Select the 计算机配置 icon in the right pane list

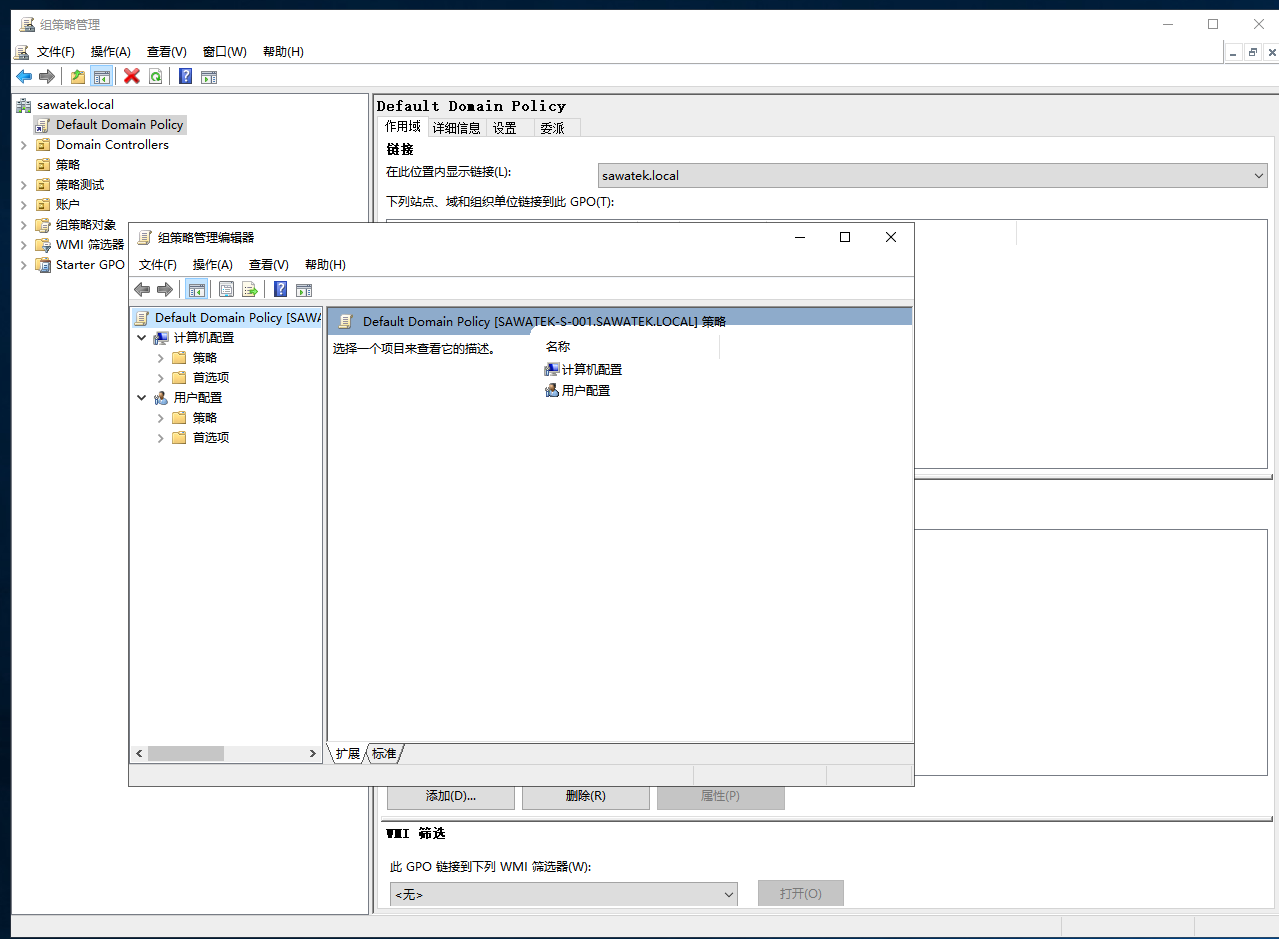coord(552,370)
